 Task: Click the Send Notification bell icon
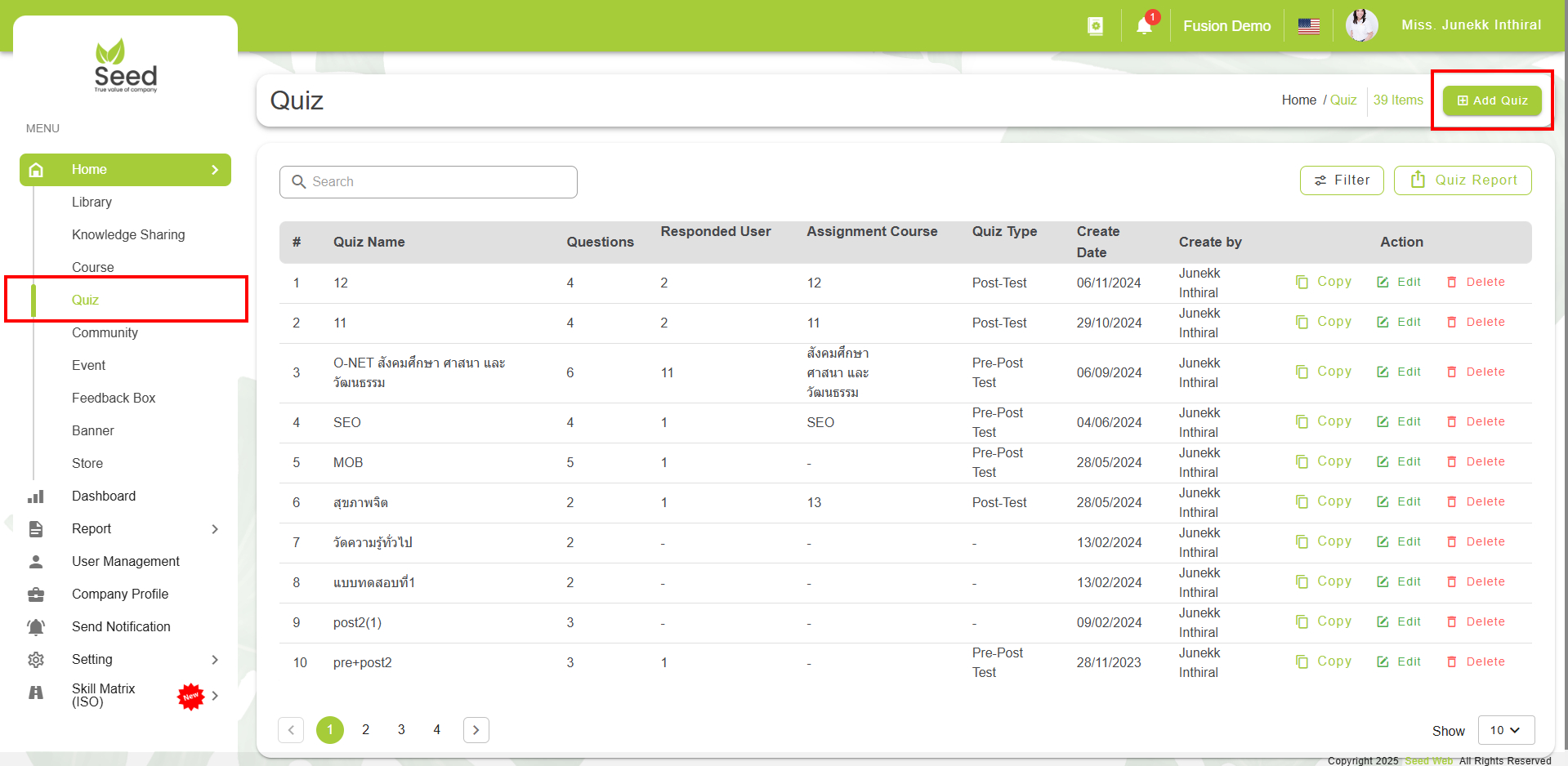(36, 627)
